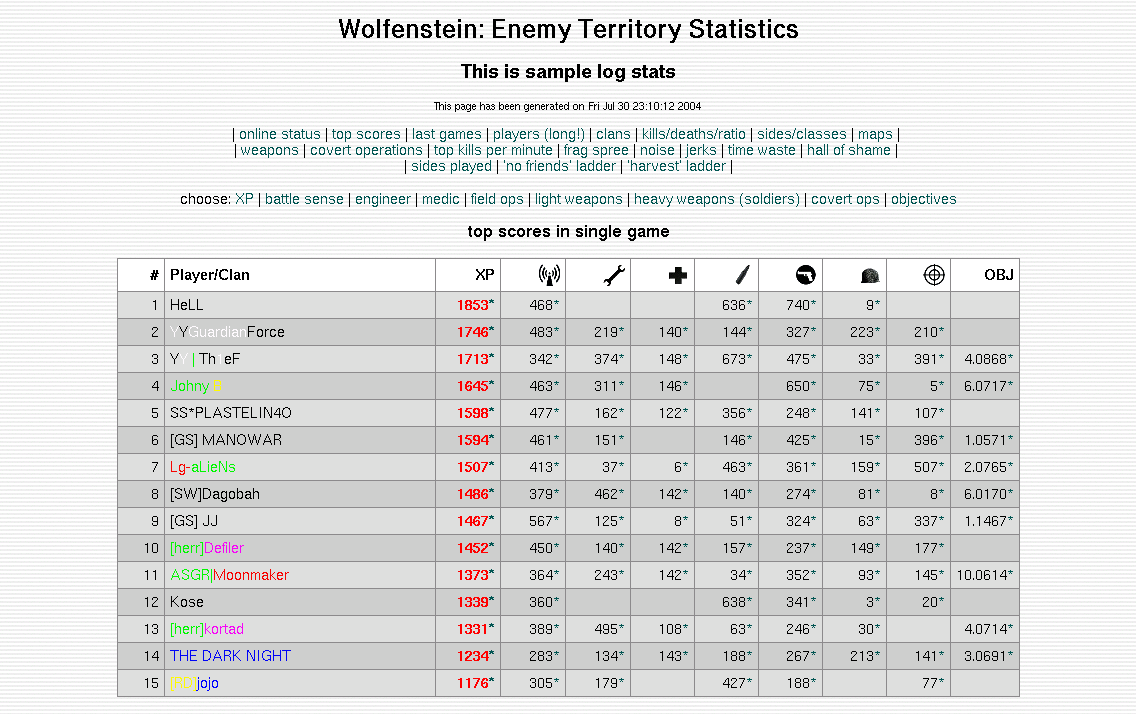Click the engineer wrench column icon
The width and height of the screenshot is (1136, 714).
(614, 275)
